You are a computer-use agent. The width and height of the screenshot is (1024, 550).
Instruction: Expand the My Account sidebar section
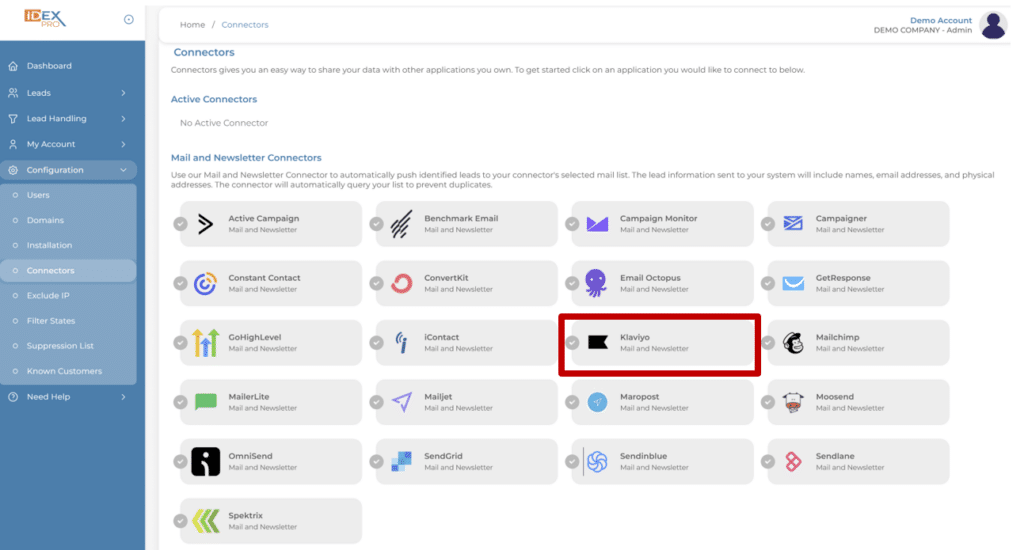(68, 144)
